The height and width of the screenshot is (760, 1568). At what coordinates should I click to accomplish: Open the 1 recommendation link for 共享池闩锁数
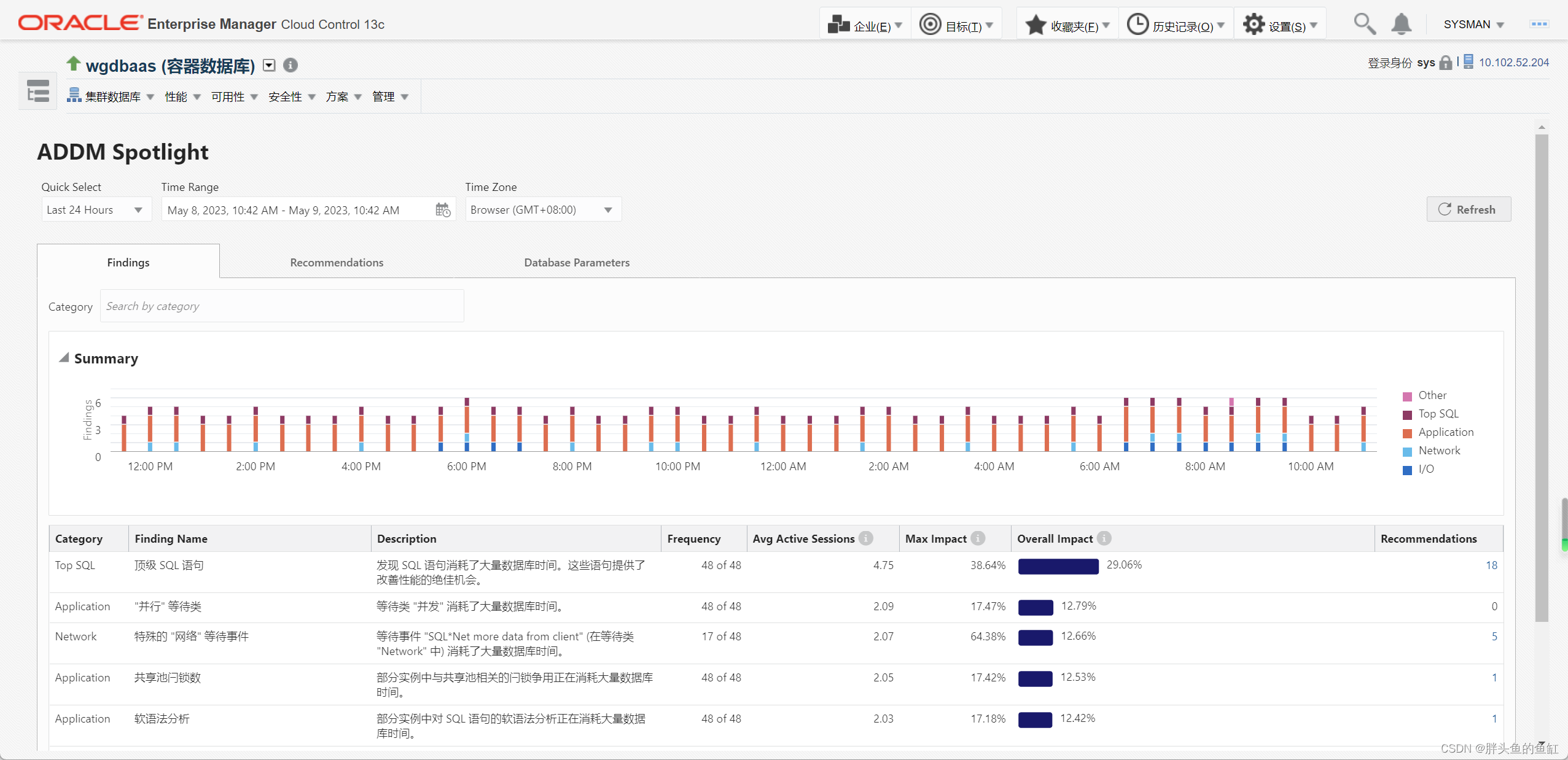coord(1494,678)
